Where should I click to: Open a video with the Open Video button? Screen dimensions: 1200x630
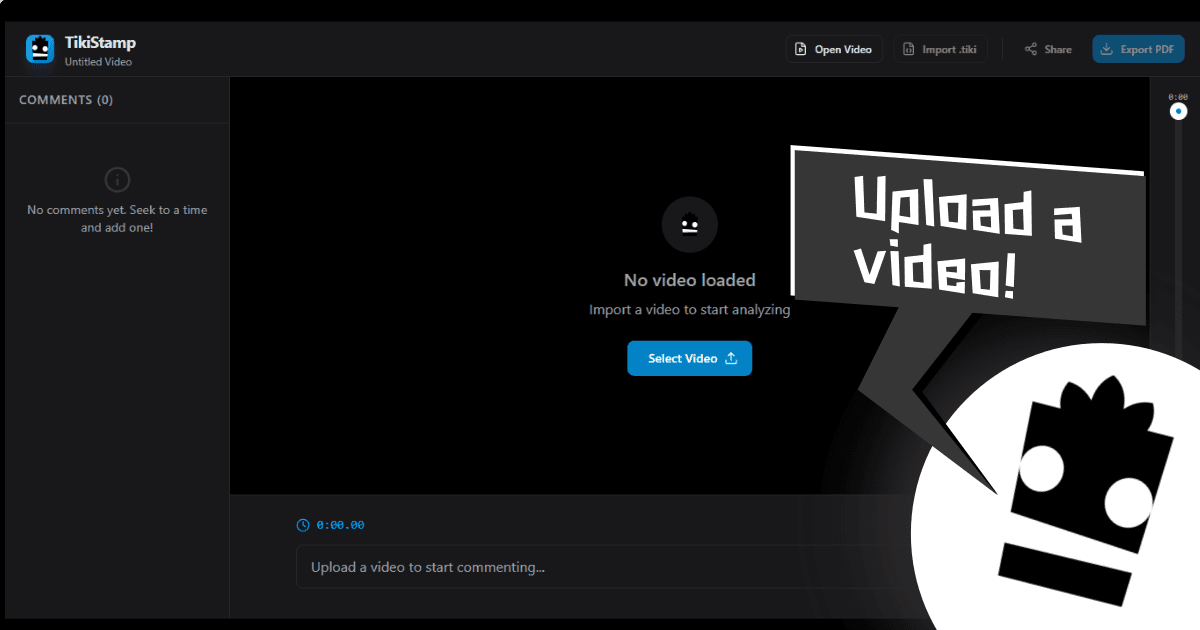point(833,49)
